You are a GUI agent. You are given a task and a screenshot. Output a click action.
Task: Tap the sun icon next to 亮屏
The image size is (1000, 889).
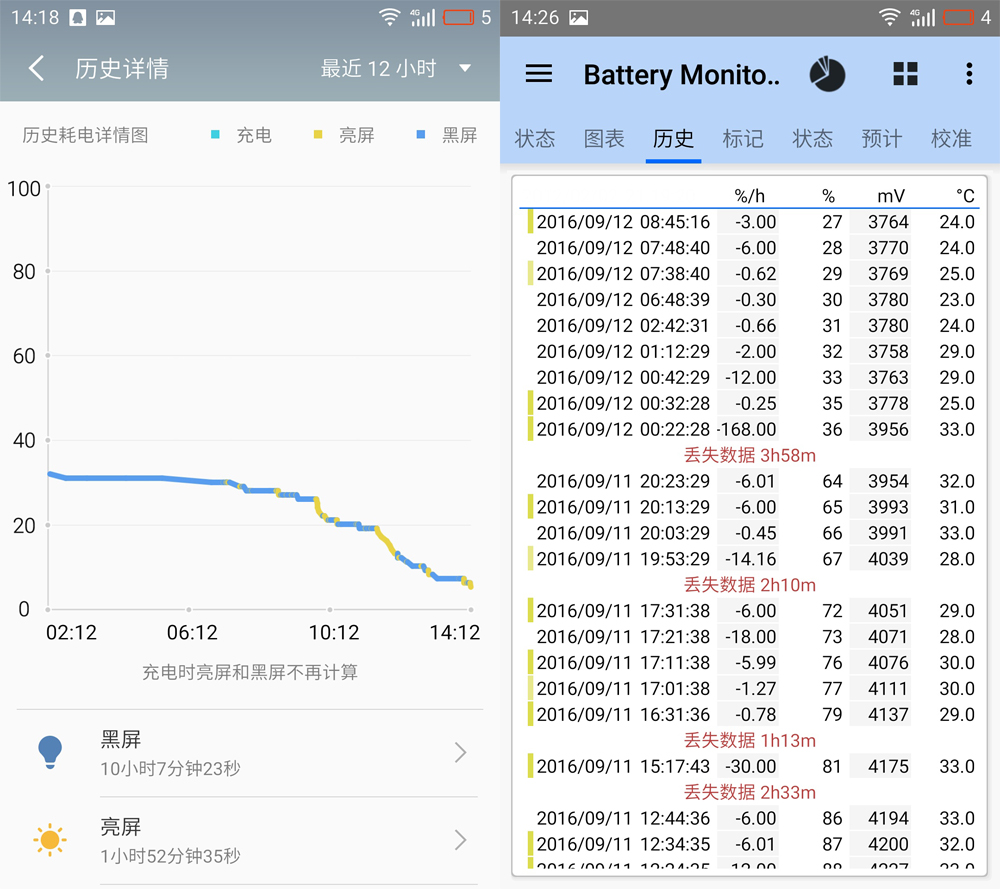pos(49,840)
